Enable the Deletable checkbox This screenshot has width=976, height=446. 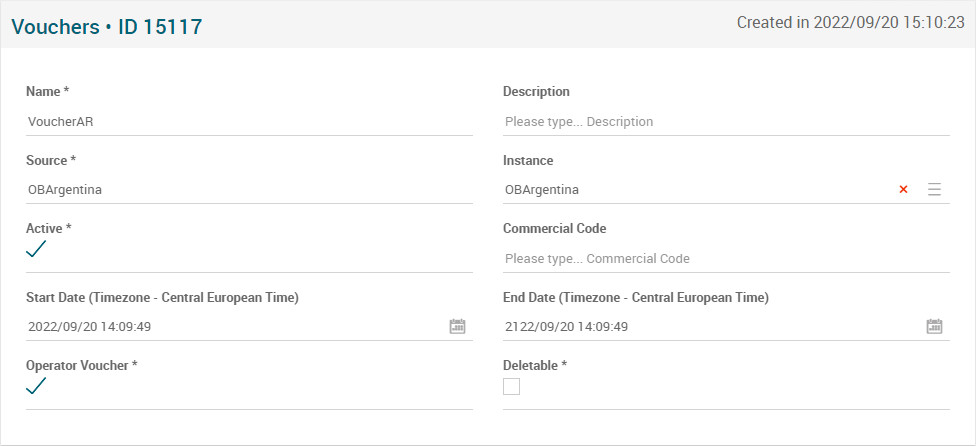512,387
